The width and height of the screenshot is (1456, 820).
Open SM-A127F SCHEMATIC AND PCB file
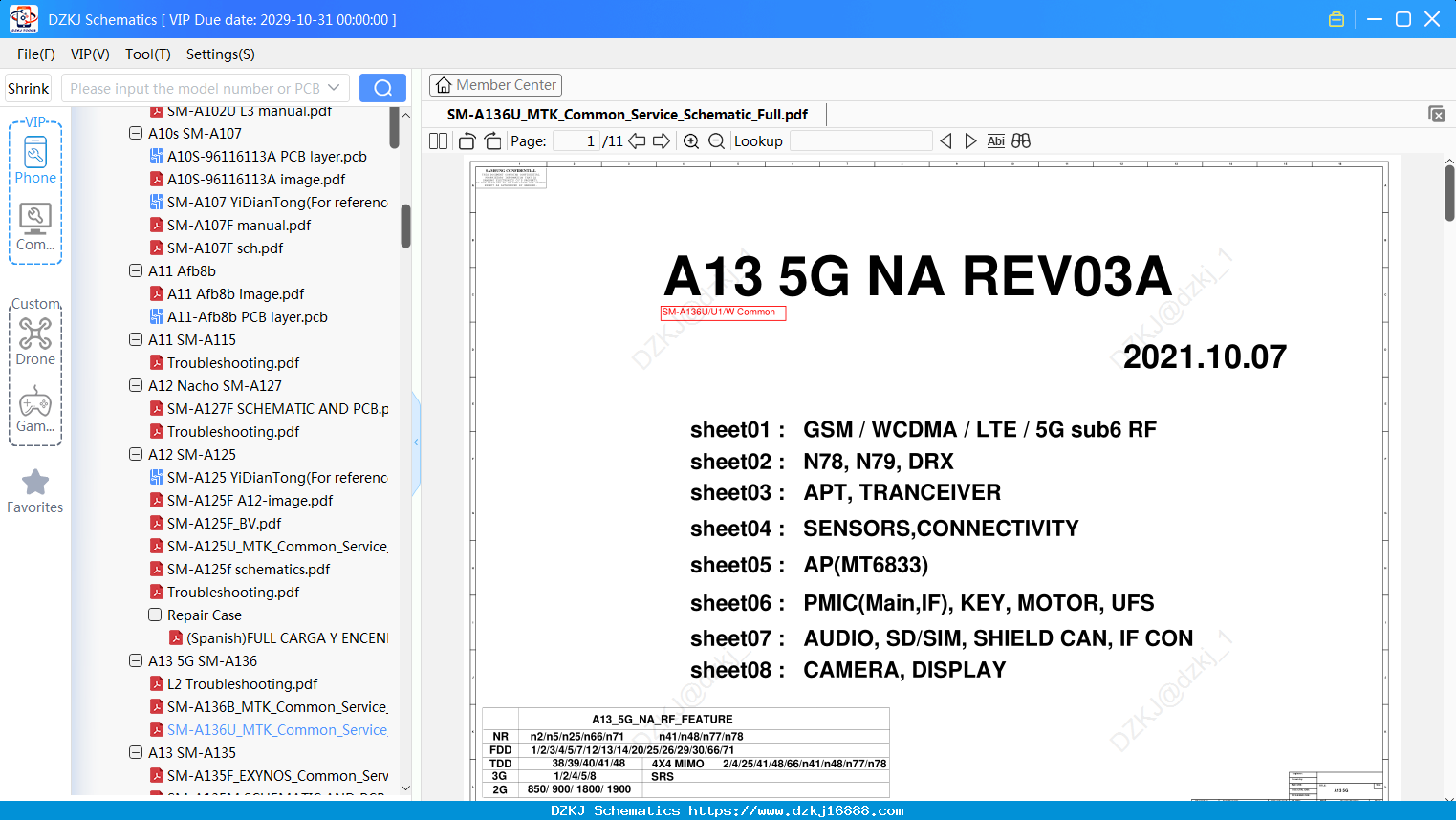pyautogui.click(x=269, y=409)
